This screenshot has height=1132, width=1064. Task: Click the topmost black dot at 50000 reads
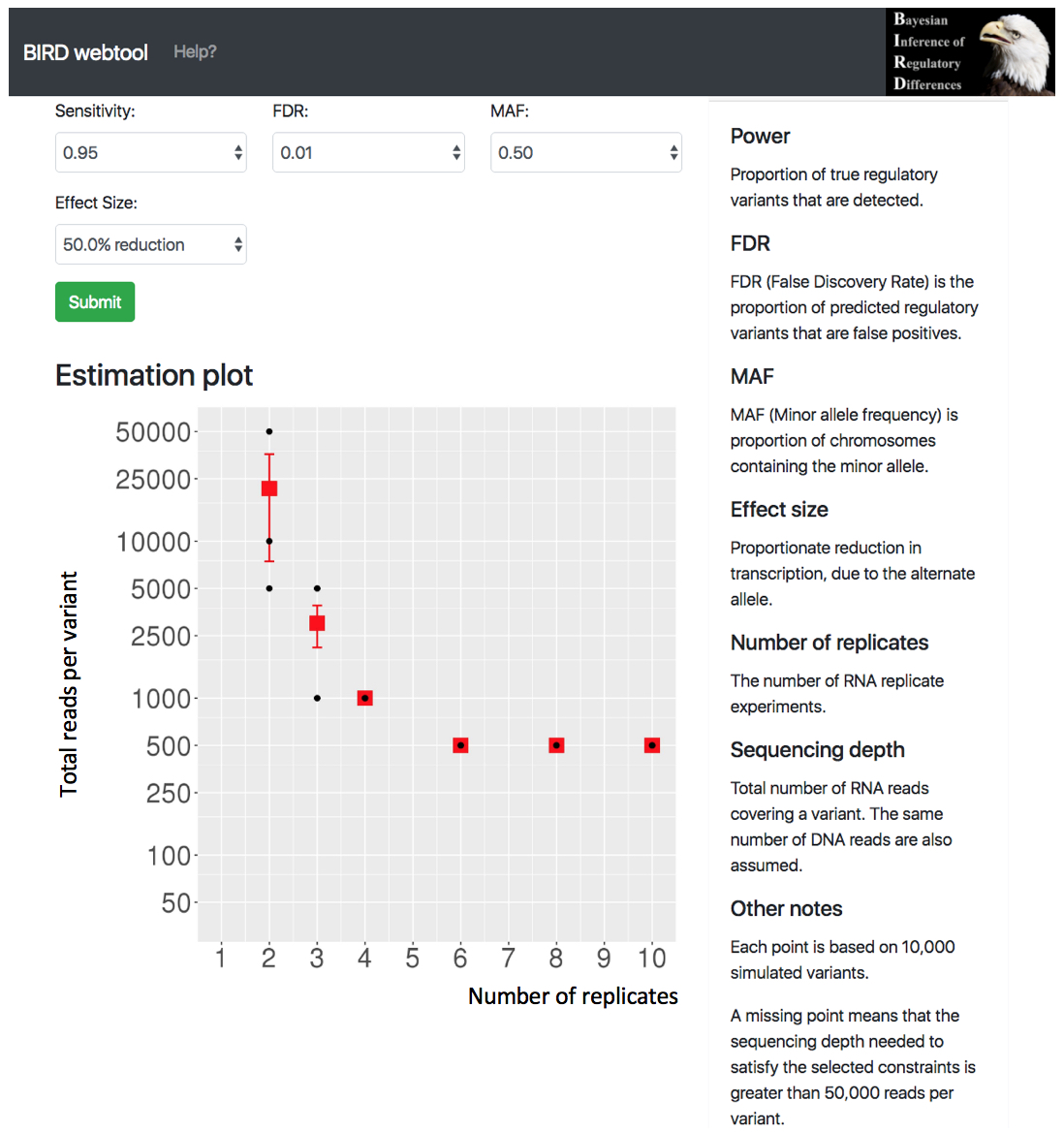pyautogui.click(x=269, y=431)
